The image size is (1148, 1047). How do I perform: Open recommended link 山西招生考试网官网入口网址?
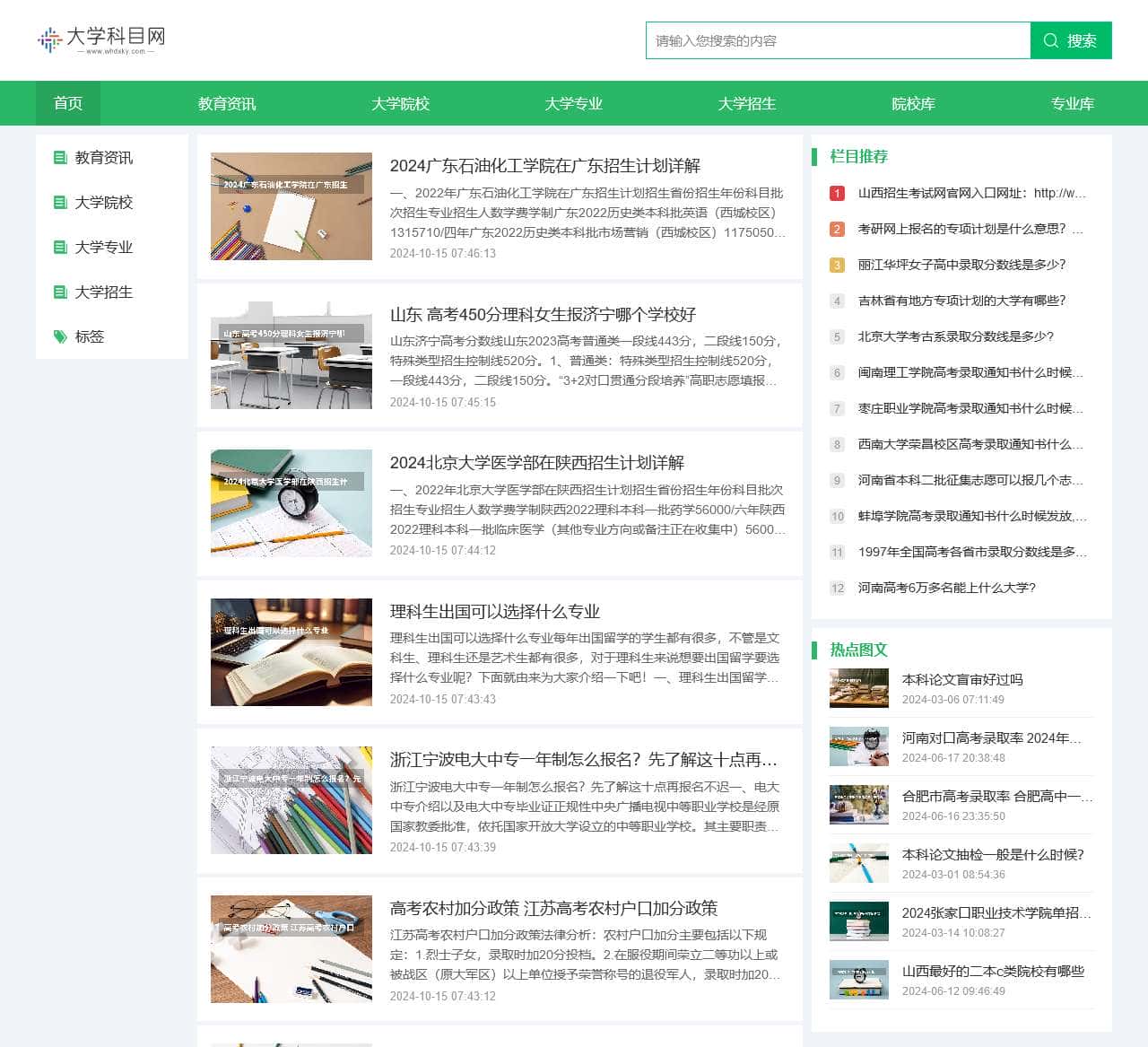972,193
